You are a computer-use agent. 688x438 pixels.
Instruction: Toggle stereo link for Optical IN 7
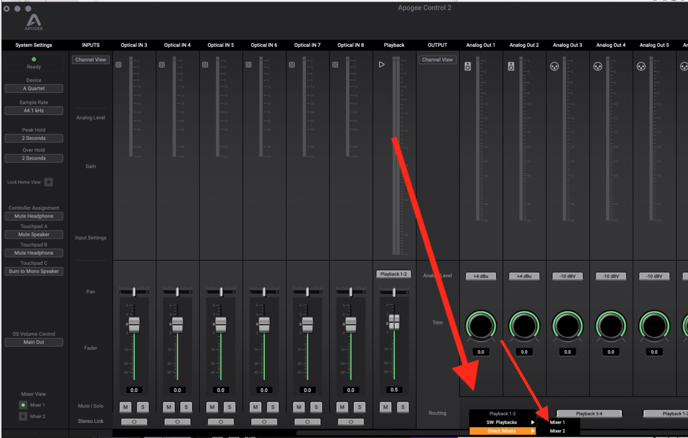click(307, 422)
